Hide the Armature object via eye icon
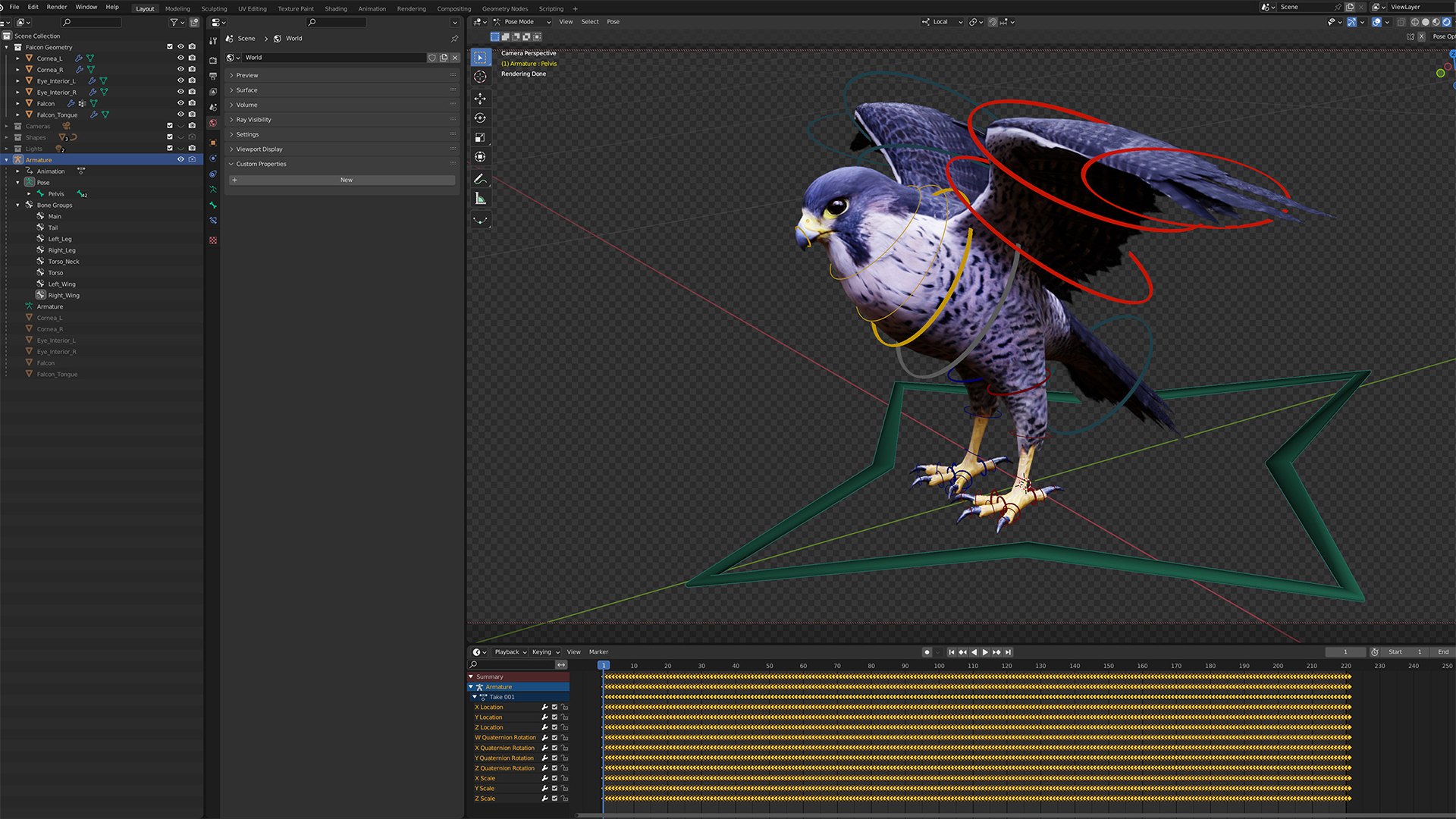1456x819 pixels. (x=180, y=160)
